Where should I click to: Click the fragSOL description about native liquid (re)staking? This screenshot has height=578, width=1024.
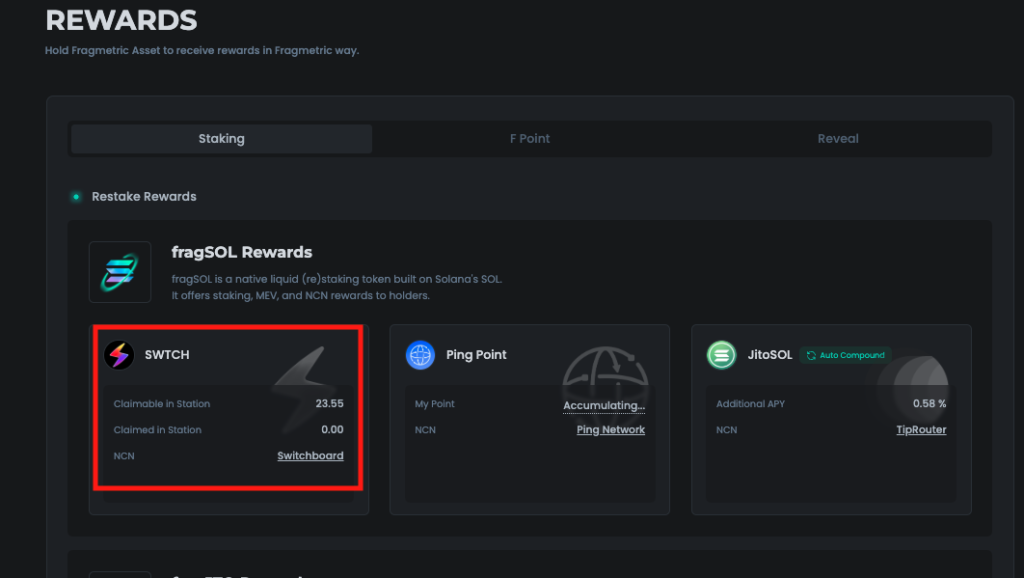click(336, 287)
